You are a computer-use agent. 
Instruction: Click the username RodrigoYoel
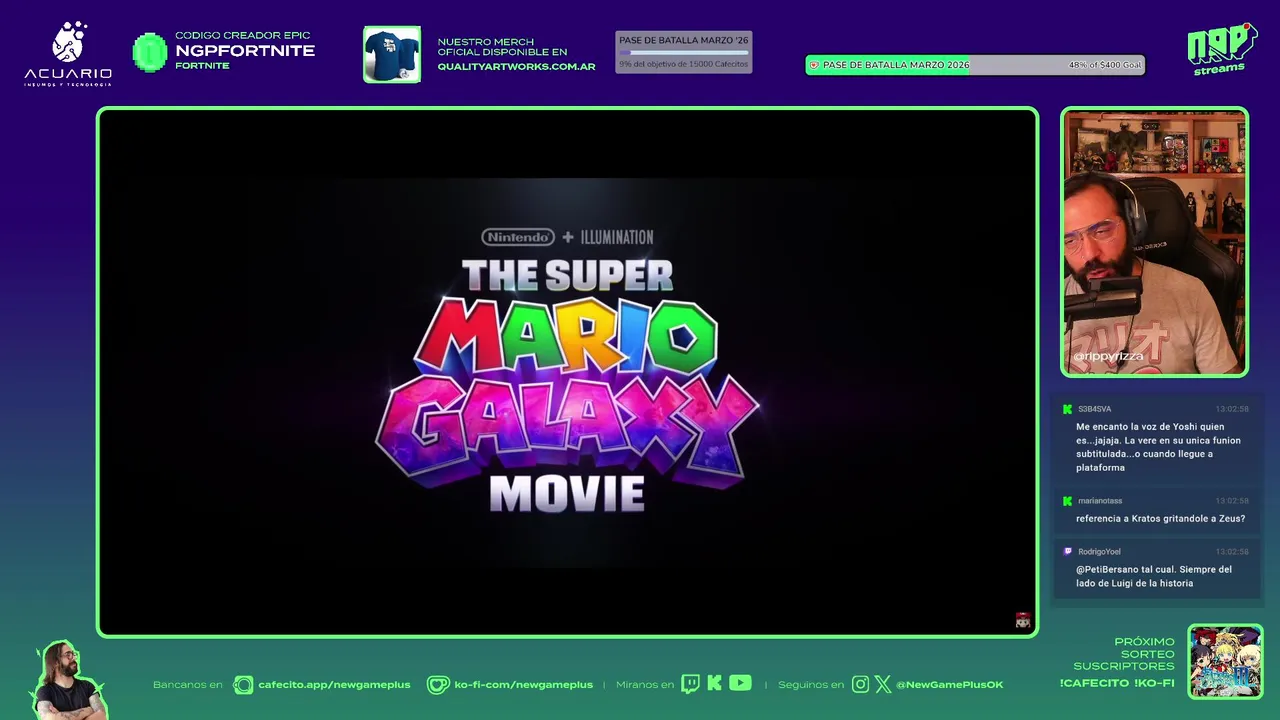(x=1099, y=552)
